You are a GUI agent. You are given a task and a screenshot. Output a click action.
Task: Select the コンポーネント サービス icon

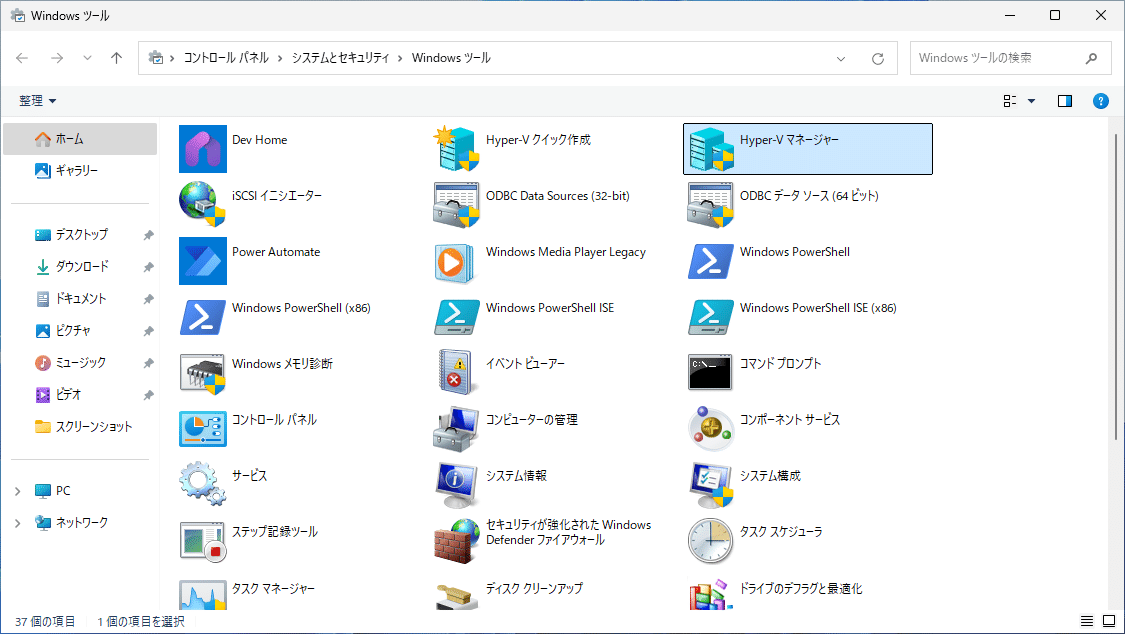click(x=710, y=428)
